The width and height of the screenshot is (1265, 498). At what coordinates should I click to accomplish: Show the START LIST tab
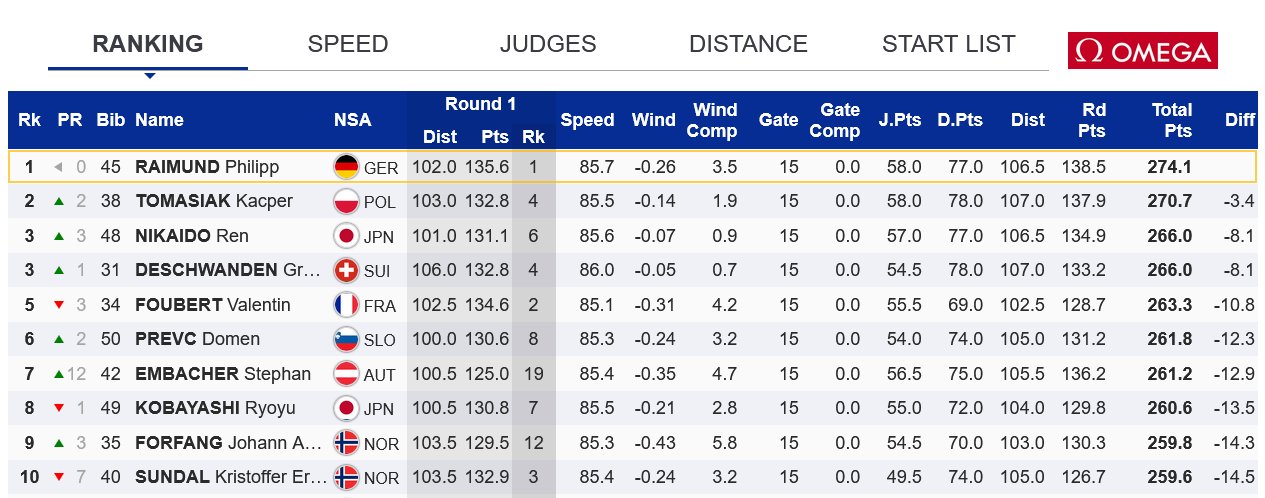point(948,44)
